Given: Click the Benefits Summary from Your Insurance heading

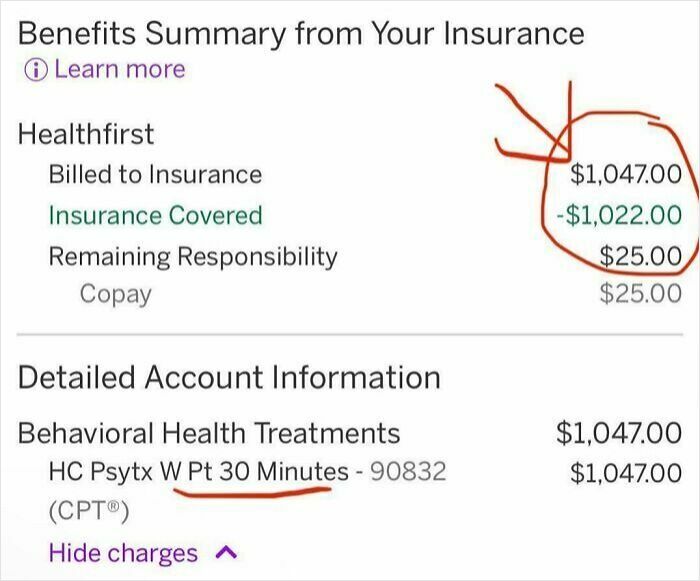Looking at the screenshot, I should pos(300,33).
